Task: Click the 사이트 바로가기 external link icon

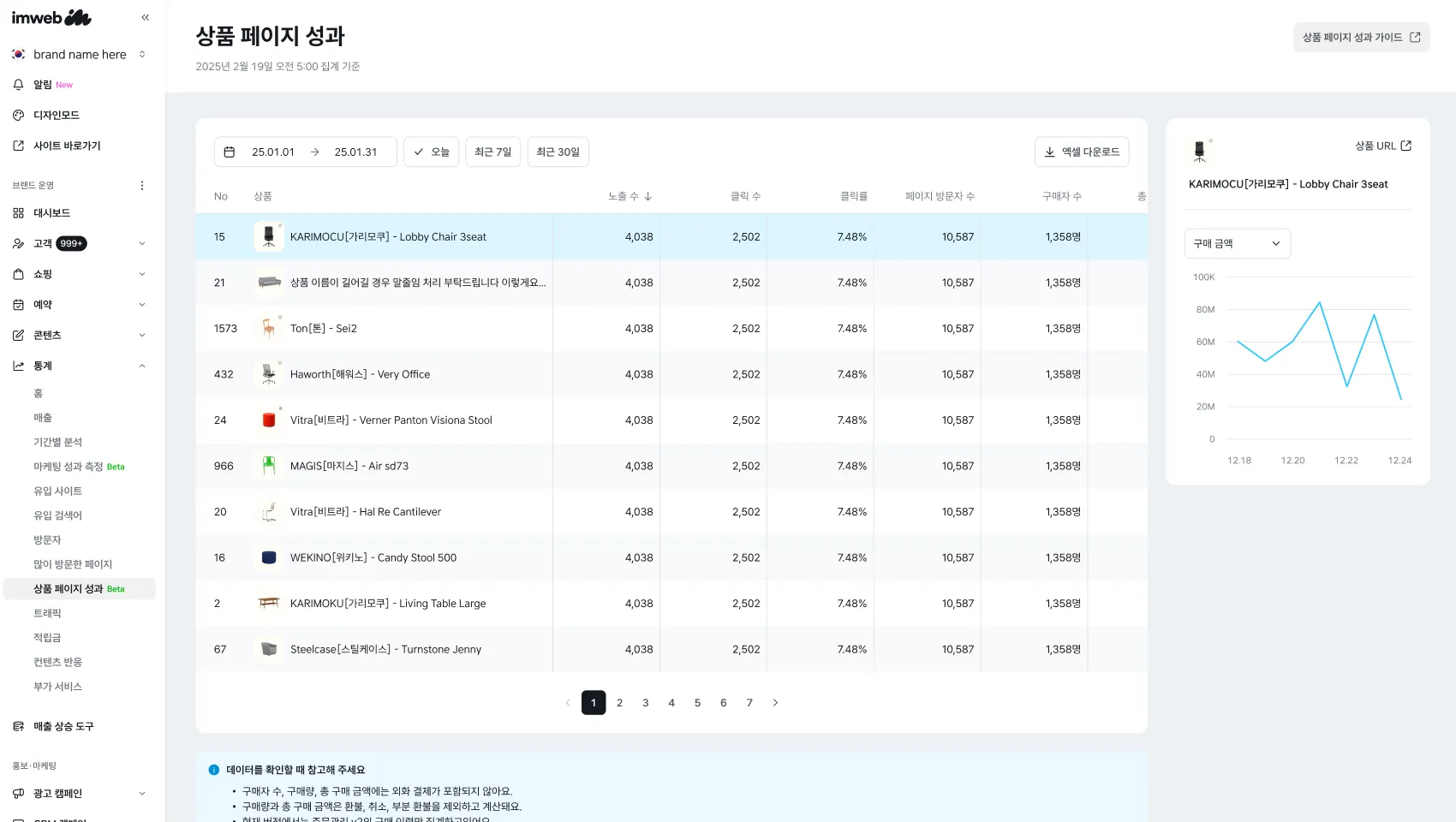Action: tap(18, 146)
